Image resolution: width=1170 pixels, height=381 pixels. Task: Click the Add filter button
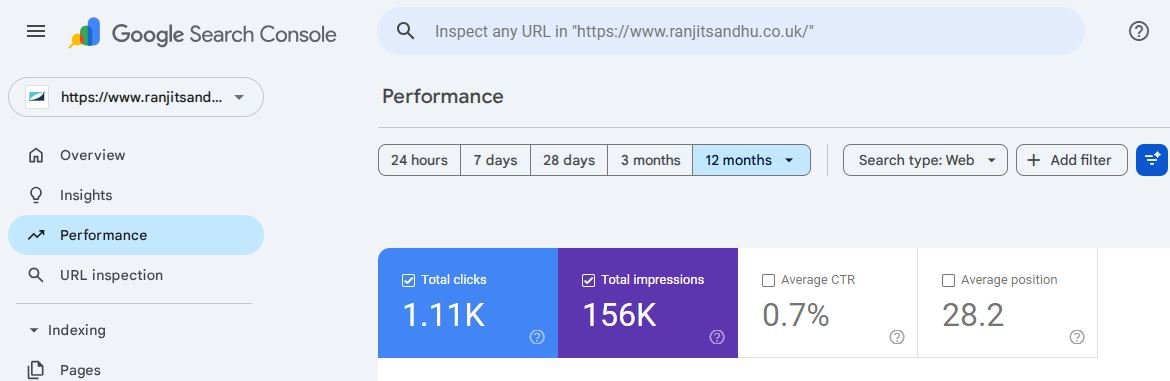(x=1072, y=160)
